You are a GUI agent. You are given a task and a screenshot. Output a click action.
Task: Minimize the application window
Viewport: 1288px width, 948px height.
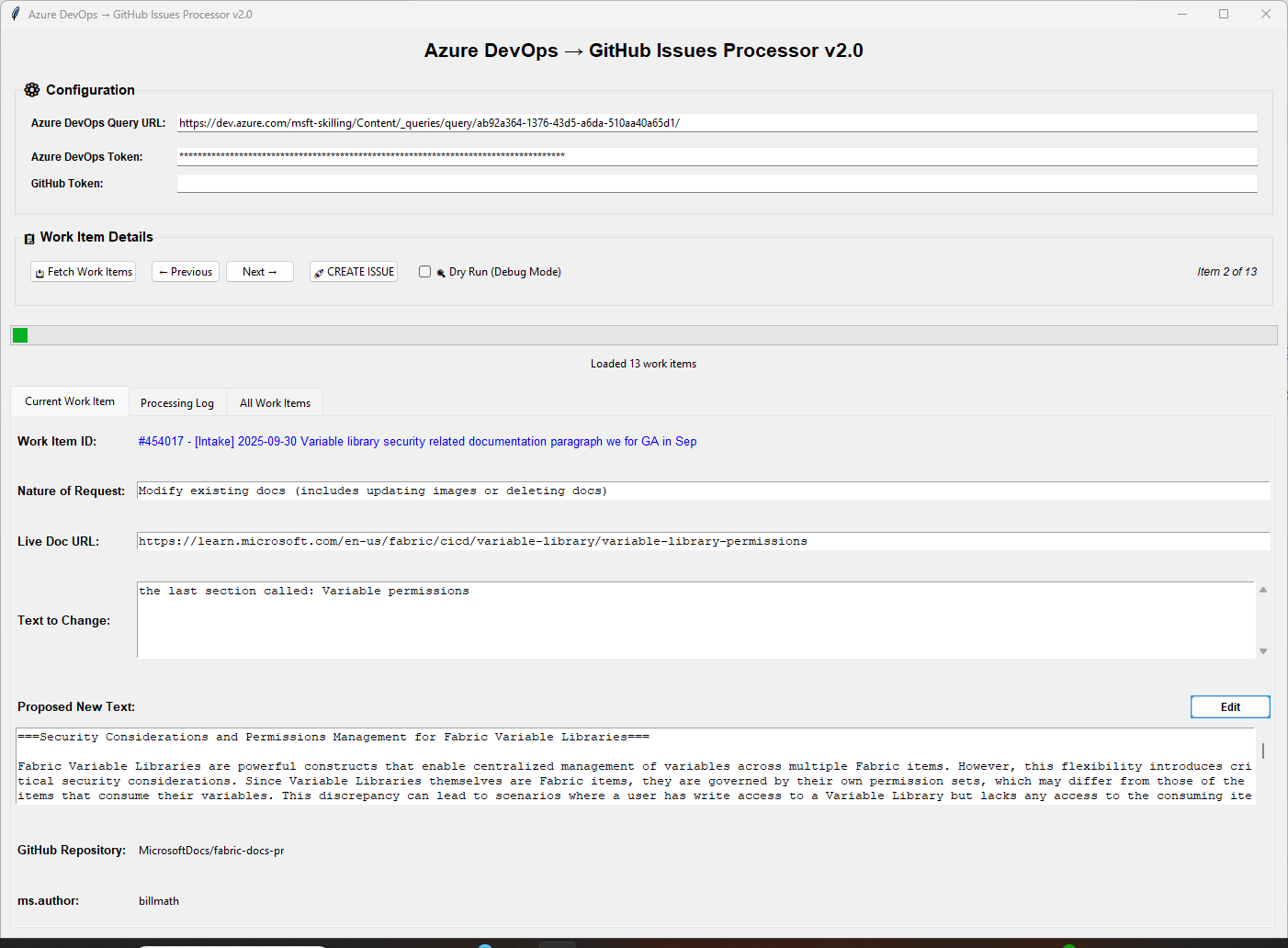point(1182,14)
